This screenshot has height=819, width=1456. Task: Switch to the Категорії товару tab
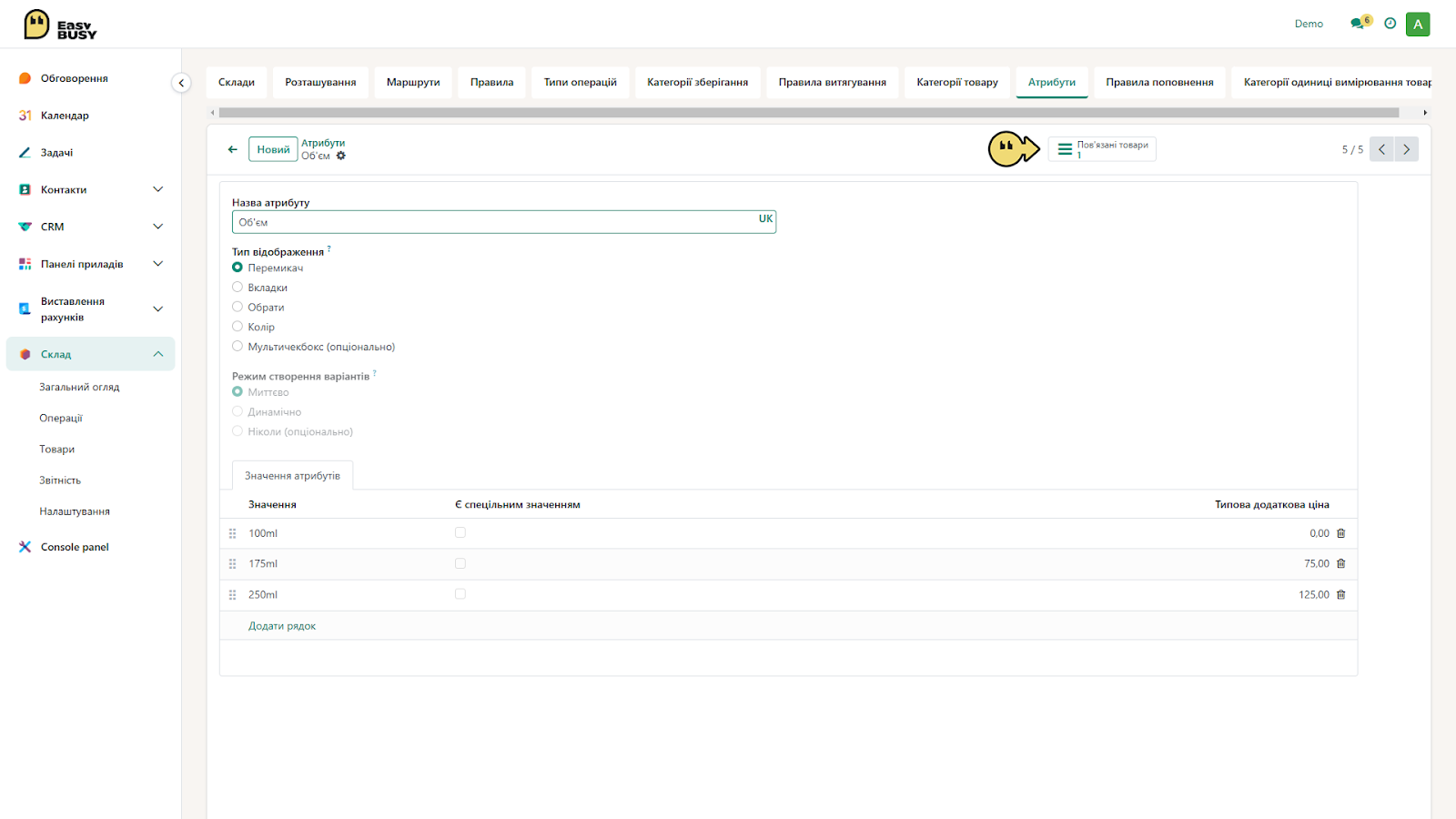(957, 82)
